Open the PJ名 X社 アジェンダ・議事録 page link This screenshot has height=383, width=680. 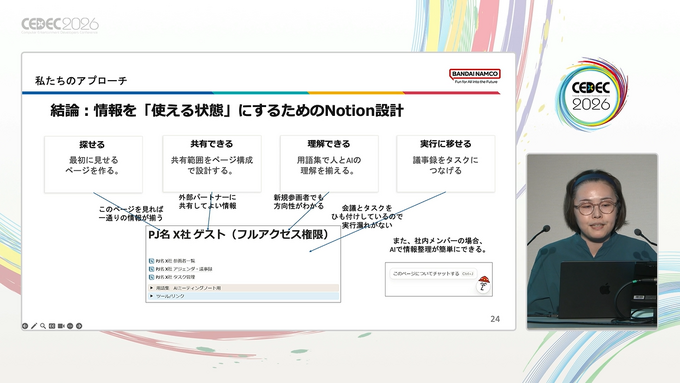(x=184, y=269)
